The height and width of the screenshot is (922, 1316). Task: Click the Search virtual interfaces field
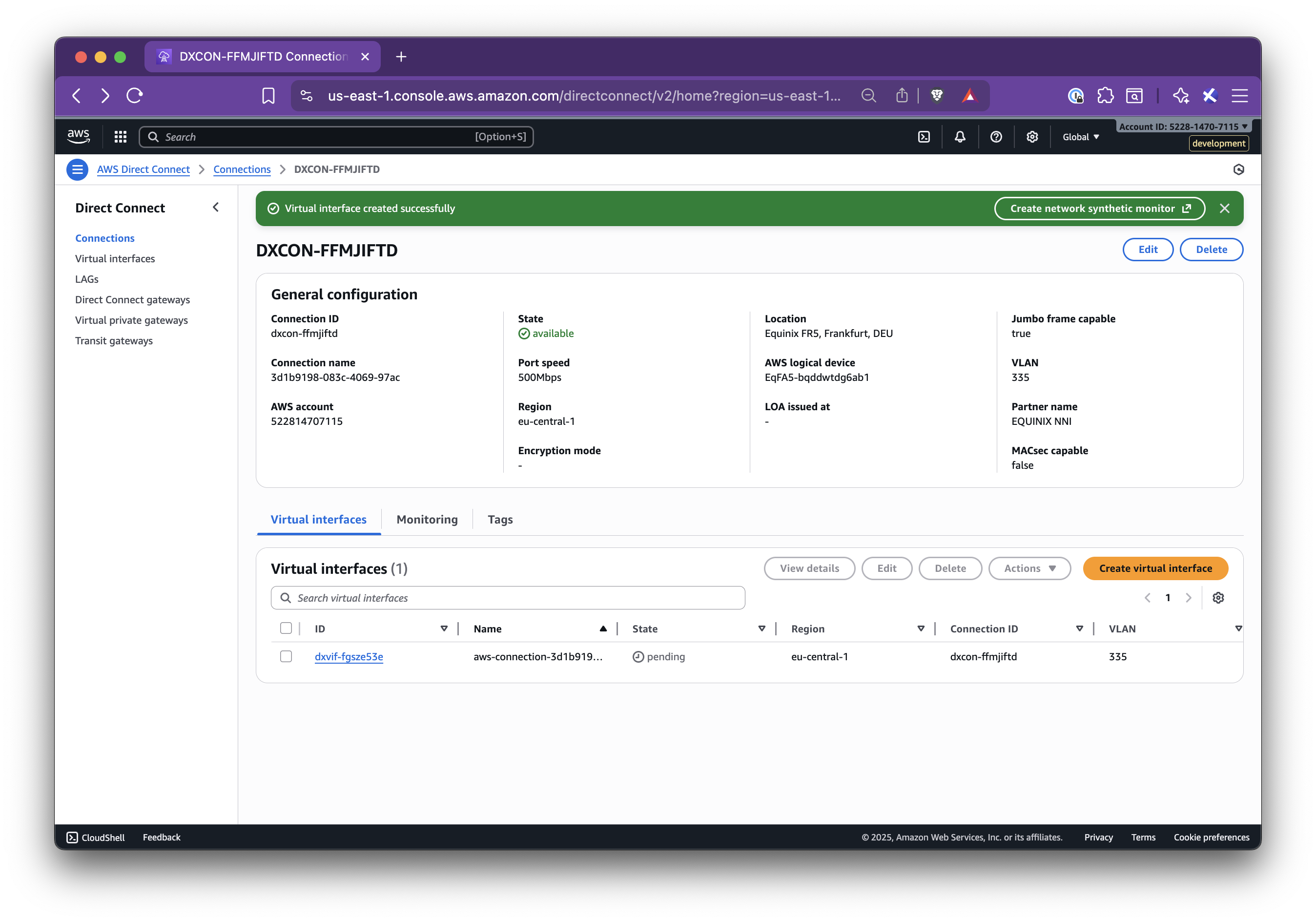(x=507, y=597)
